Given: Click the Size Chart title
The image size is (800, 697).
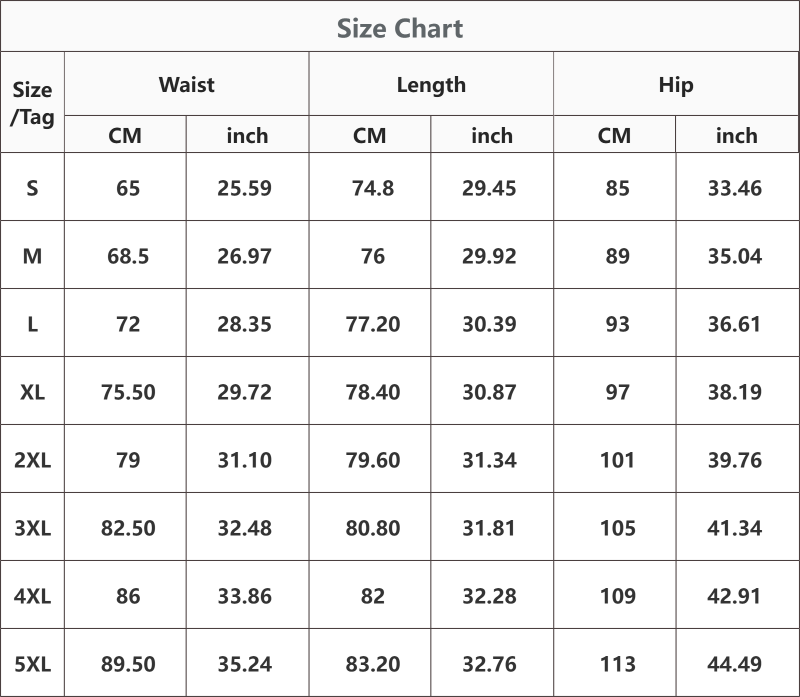Looking at the screenshot, I should click(400, 28).
